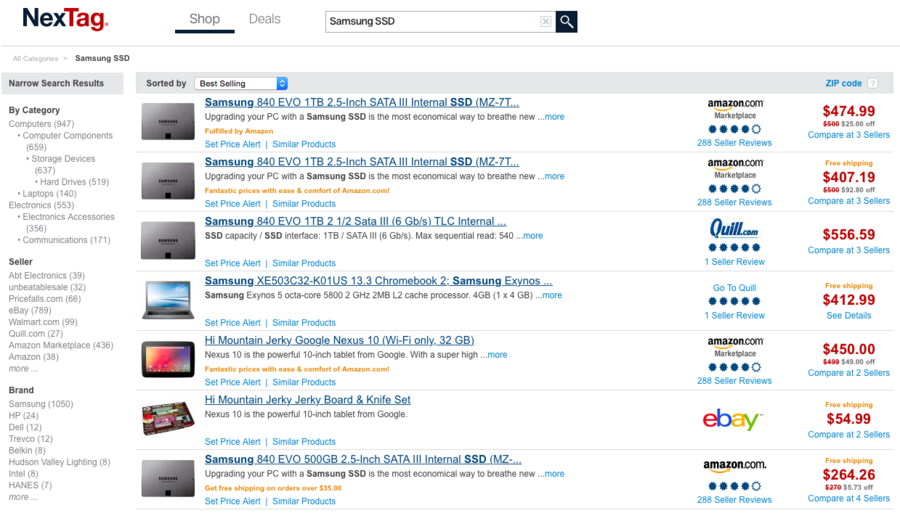Click the eBay seller logo

[x=732, y=419]
